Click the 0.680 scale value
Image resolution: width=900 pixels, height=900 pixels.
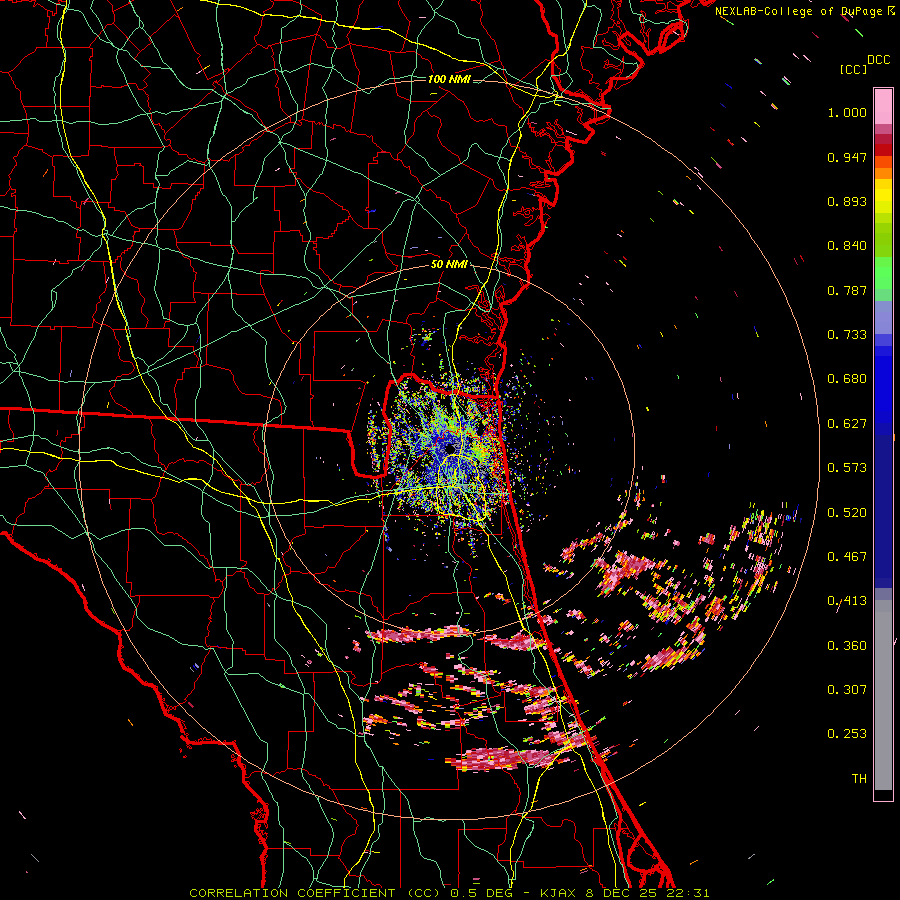[x=847, y=379]
